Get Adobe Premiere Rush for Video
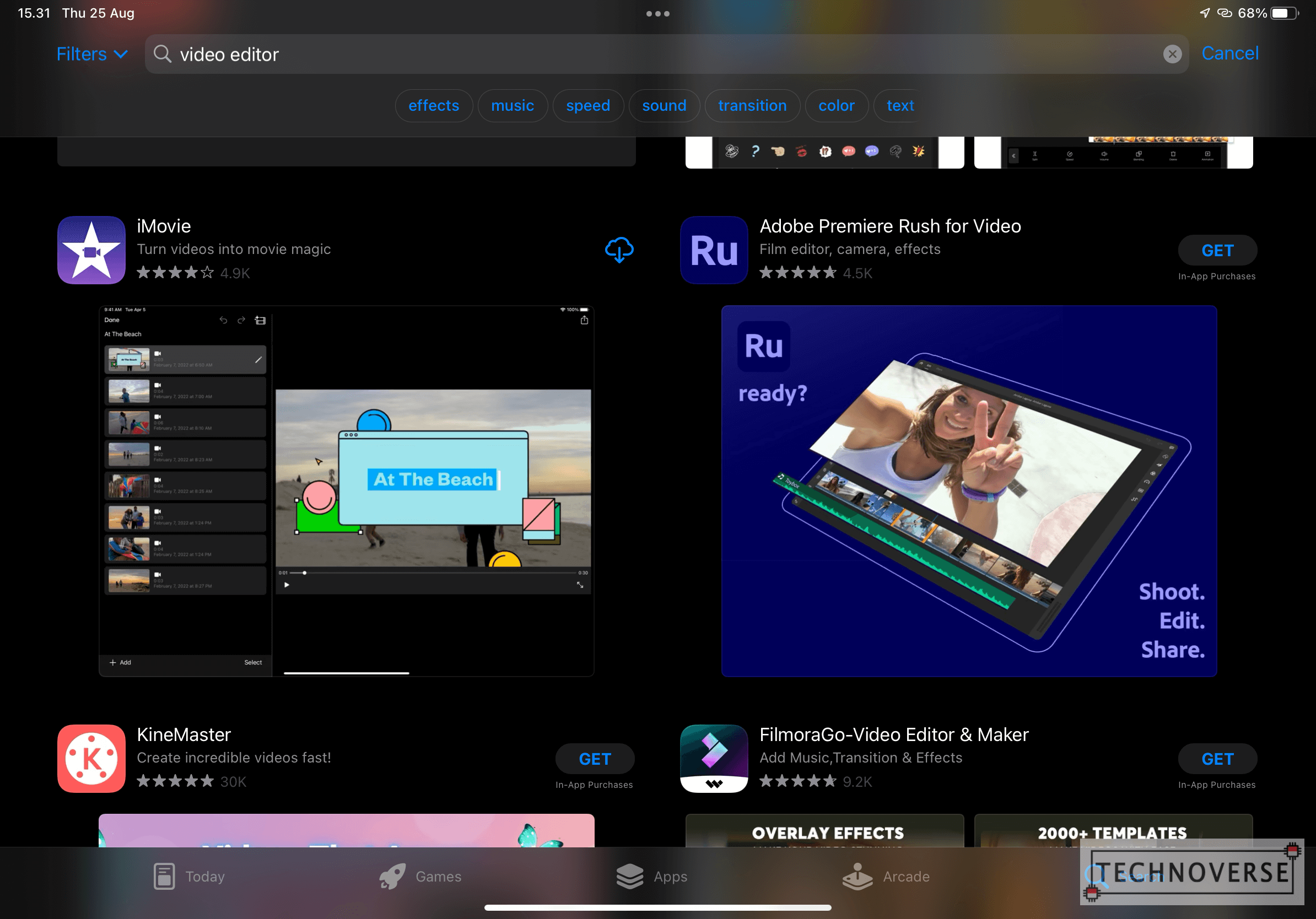Screen dimensions: 1316x919 1217,250
